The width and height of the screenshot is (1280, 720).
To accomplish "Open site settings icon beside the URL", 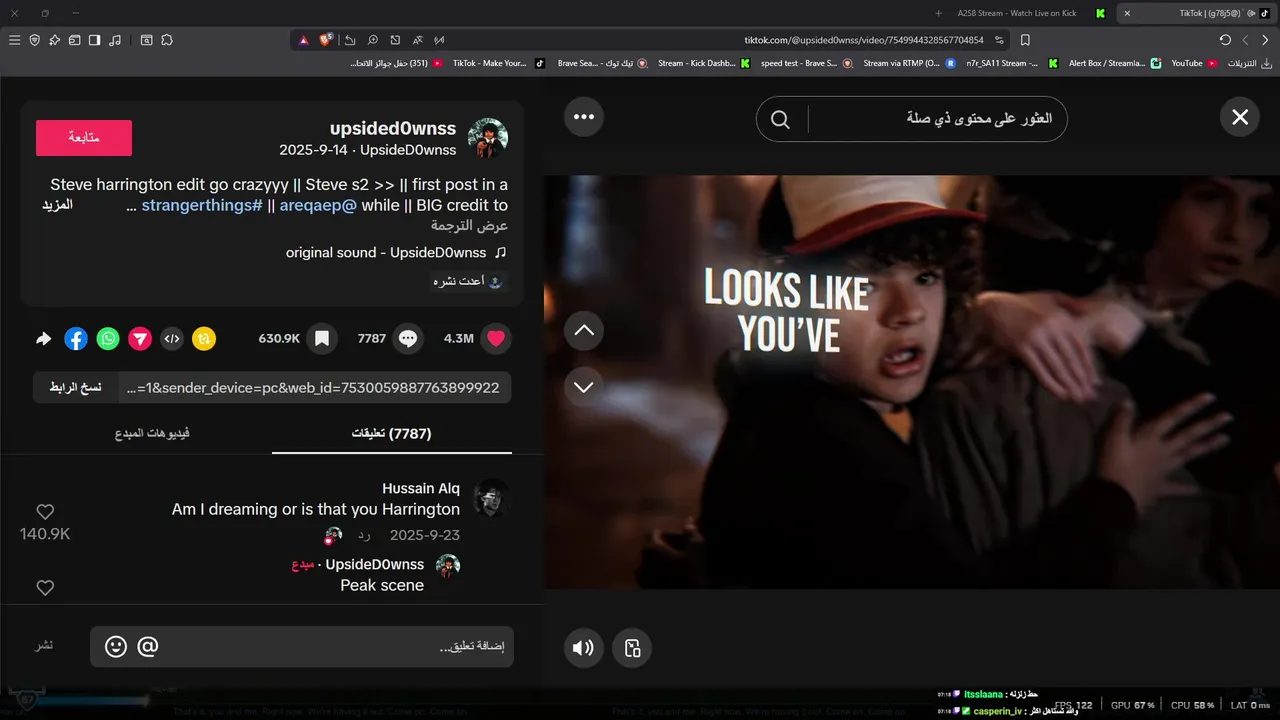I will tap(999, 40).
